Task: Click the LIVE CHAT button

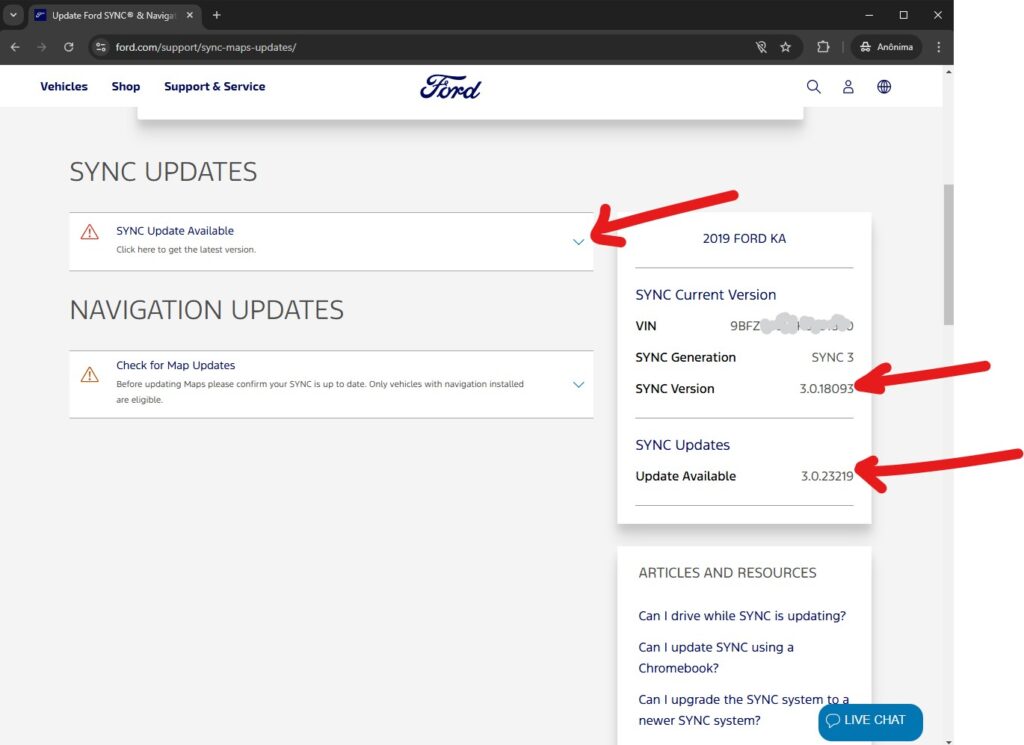Action: point(869,721)
